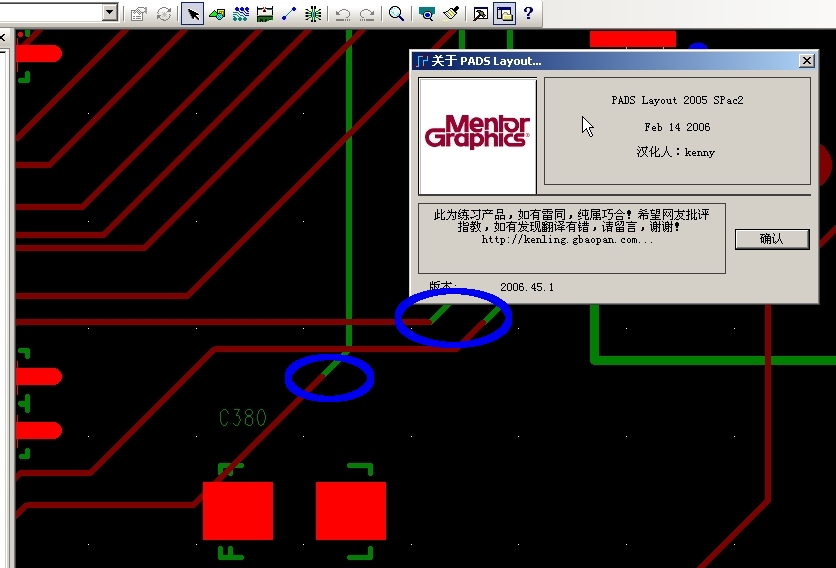Toggle the Project Explorer icon

click(x=504, y=14)
